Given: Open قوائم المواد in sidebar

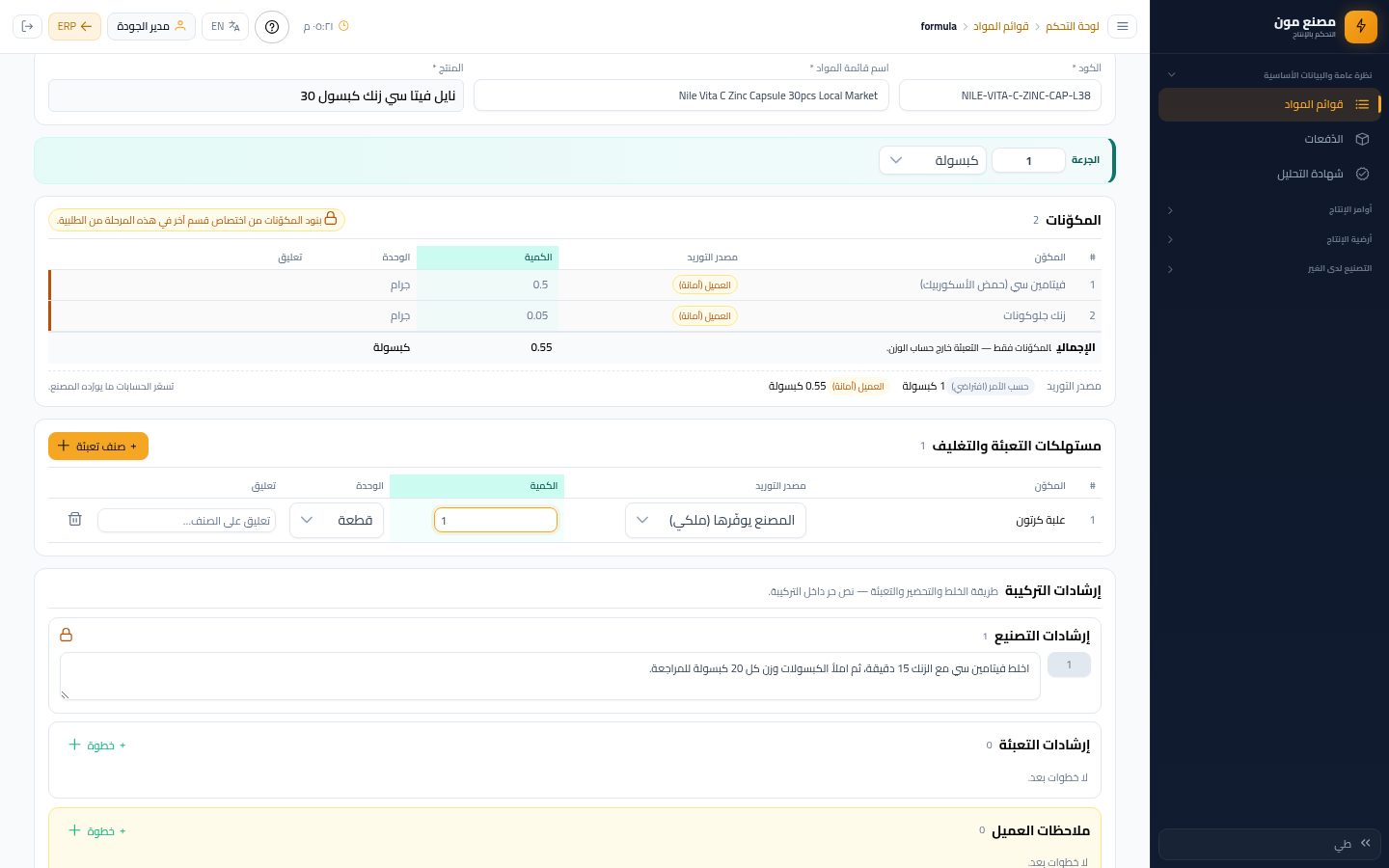Looking at the screenshot, I should 1269,104.
